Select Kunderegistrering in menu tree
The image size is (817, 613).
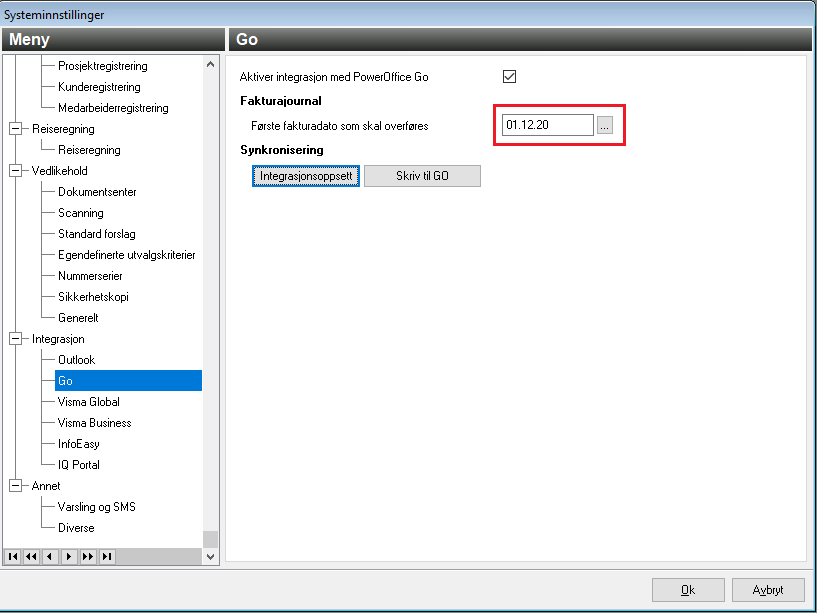(99, 87)
